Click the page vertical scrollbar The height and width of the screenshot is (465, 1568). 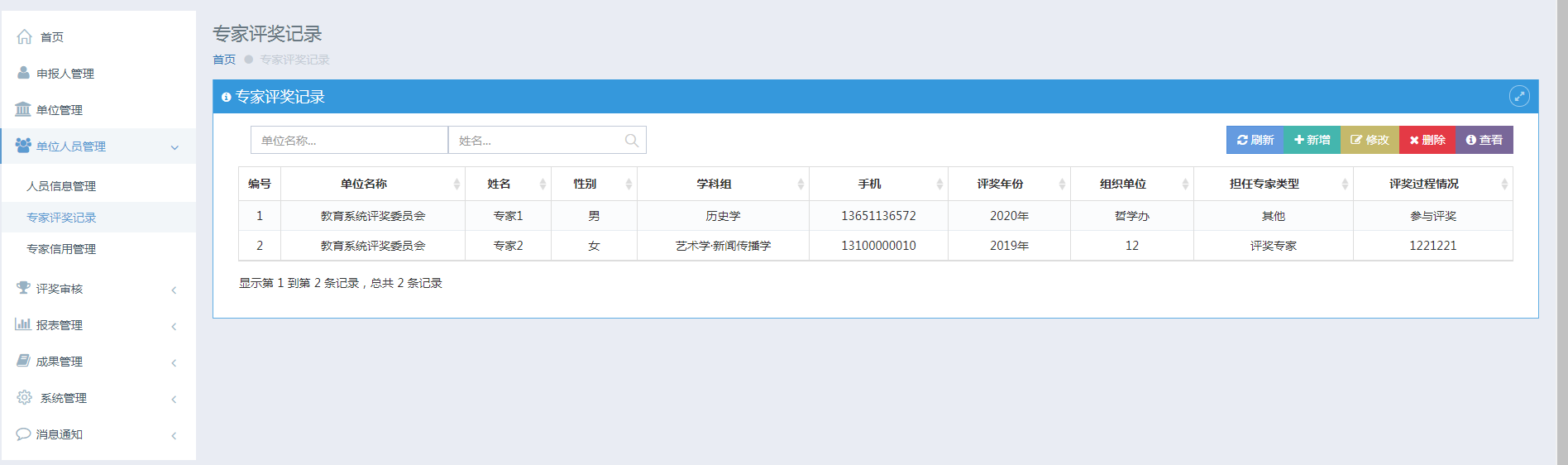point(1562,232)
